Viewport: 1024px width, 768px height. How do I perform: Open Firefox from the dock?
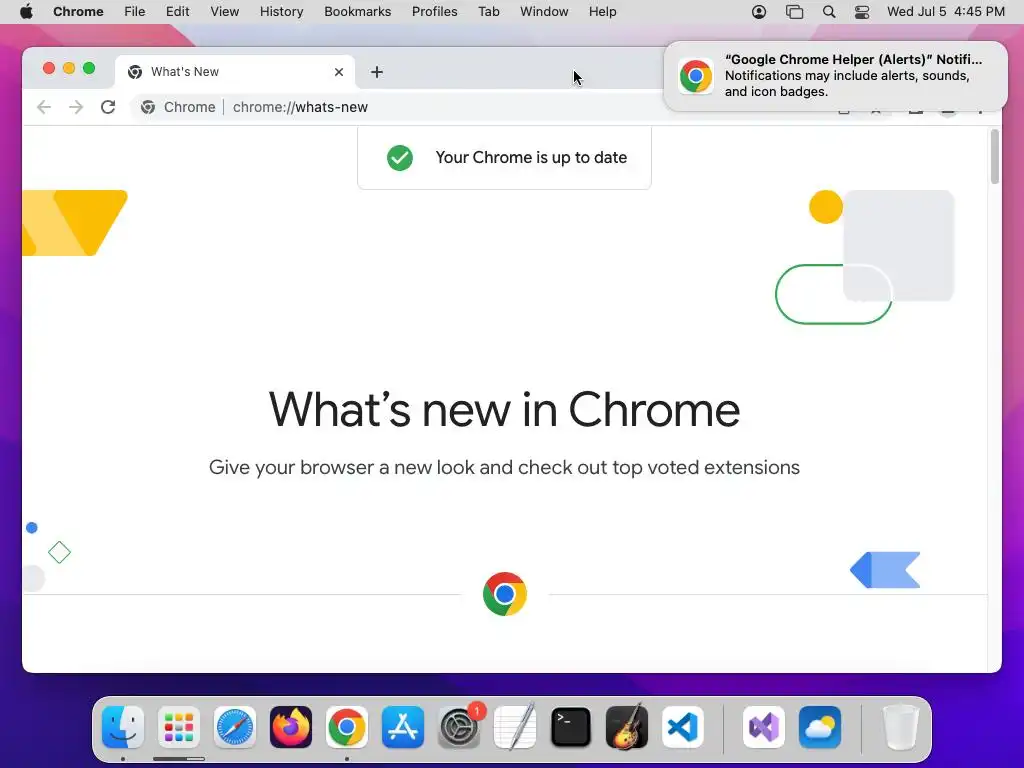[291, 727]
